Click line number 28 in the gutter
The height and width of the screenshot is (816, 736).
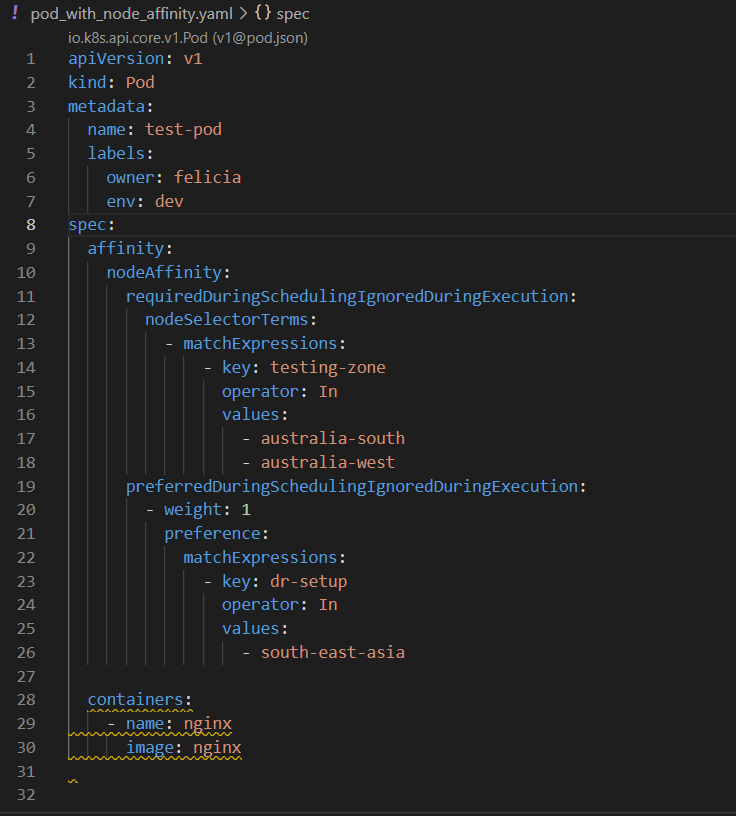[x=26, y=700]
